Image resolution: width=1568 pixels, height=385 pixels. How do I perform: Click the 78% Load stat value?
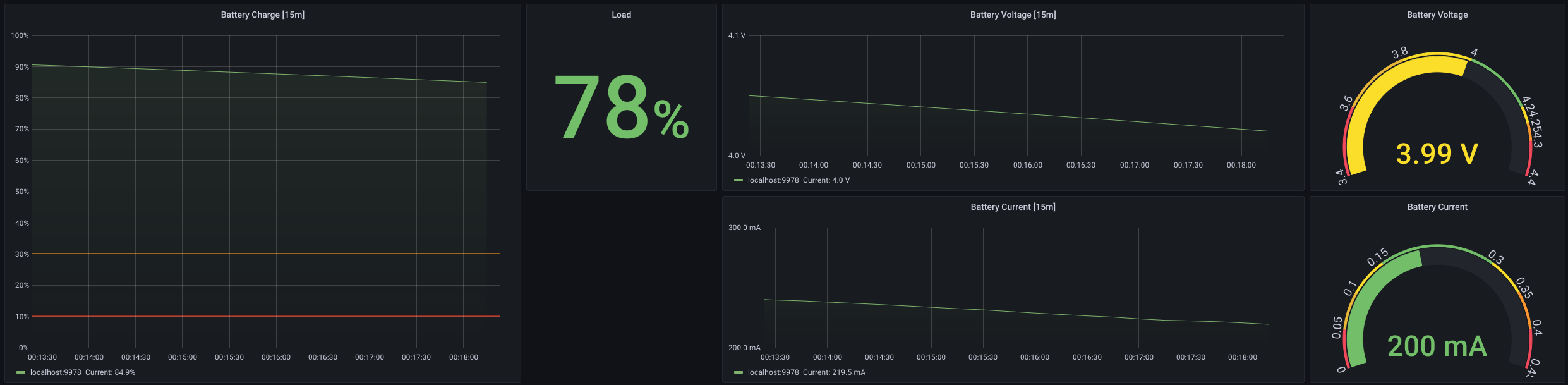(621, 106)
